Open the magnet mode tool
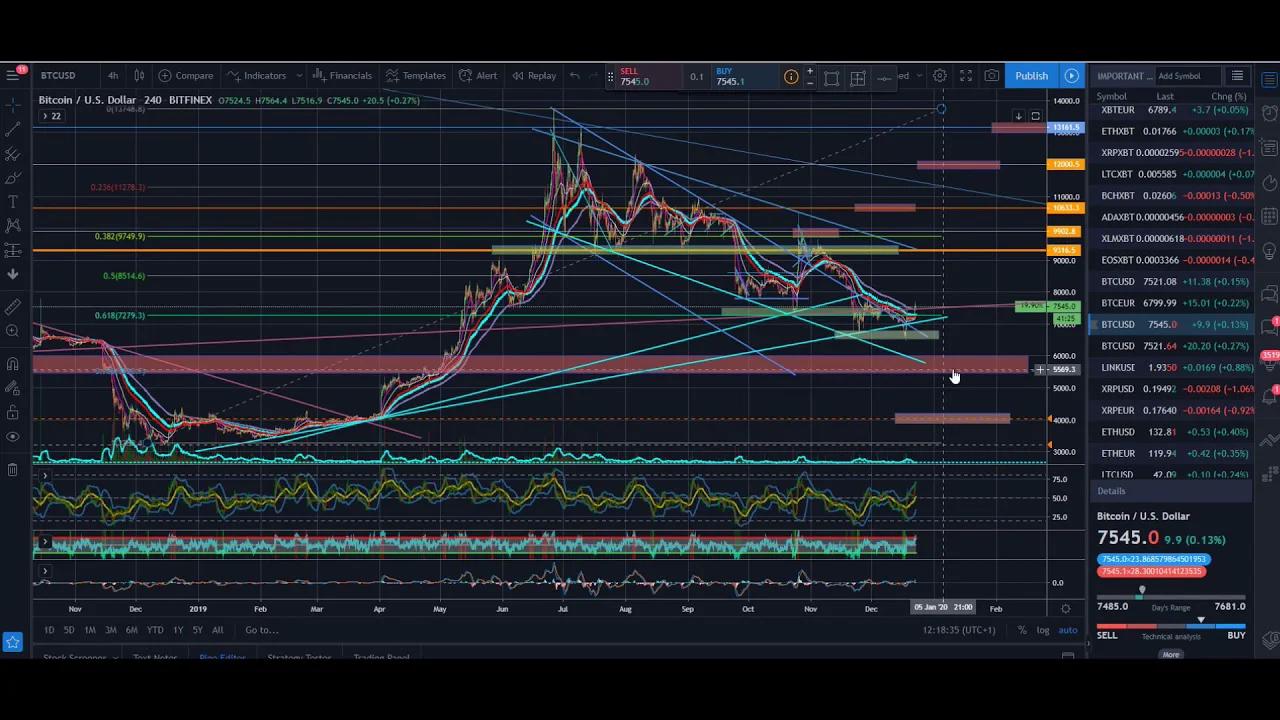The height and width of the screenshot is (720, 1280). tap(13, 364)
